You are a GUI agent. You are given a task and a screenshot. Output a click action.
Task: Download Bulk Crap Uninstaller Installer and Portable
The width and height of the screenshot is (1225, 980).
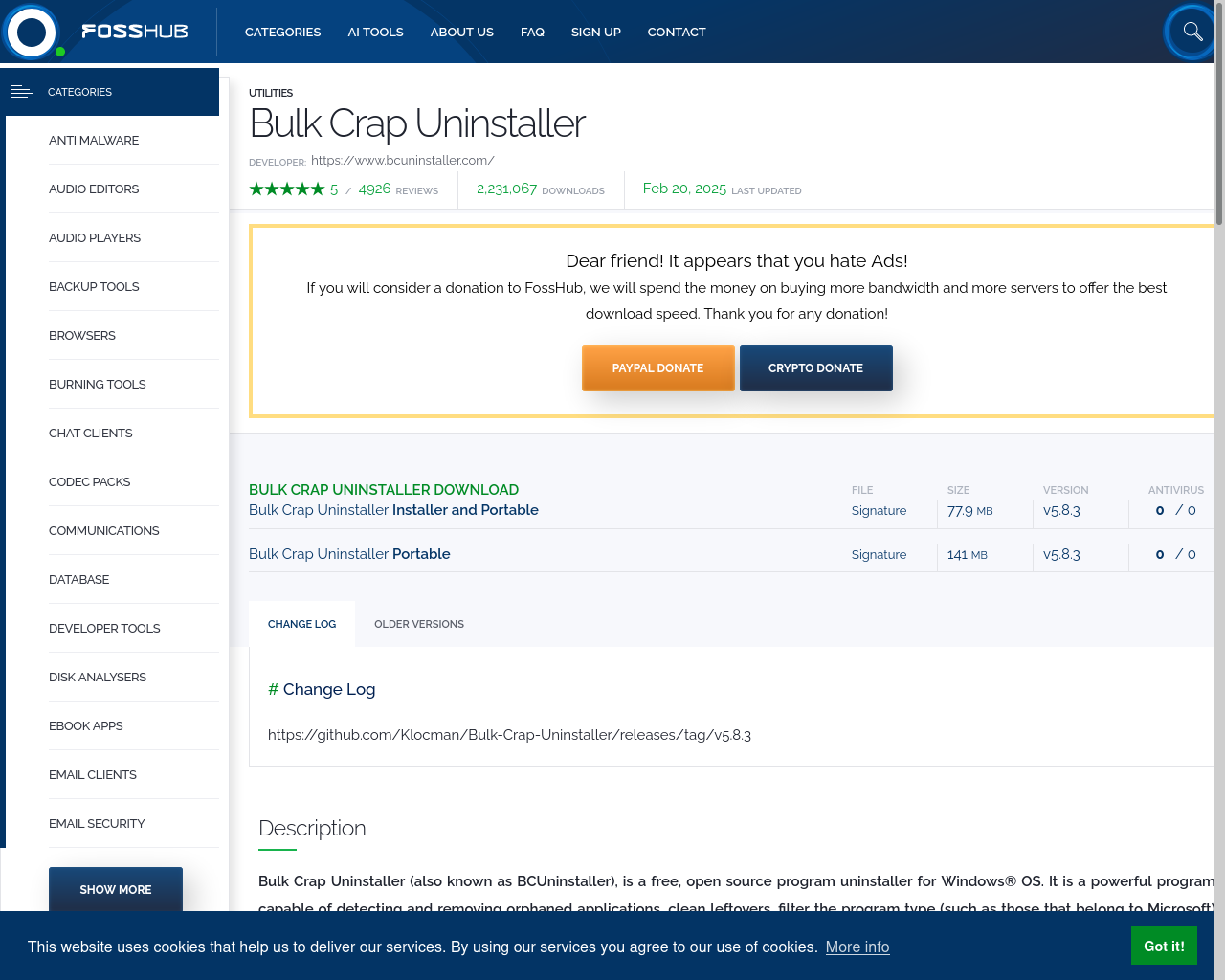pos(393,510)
